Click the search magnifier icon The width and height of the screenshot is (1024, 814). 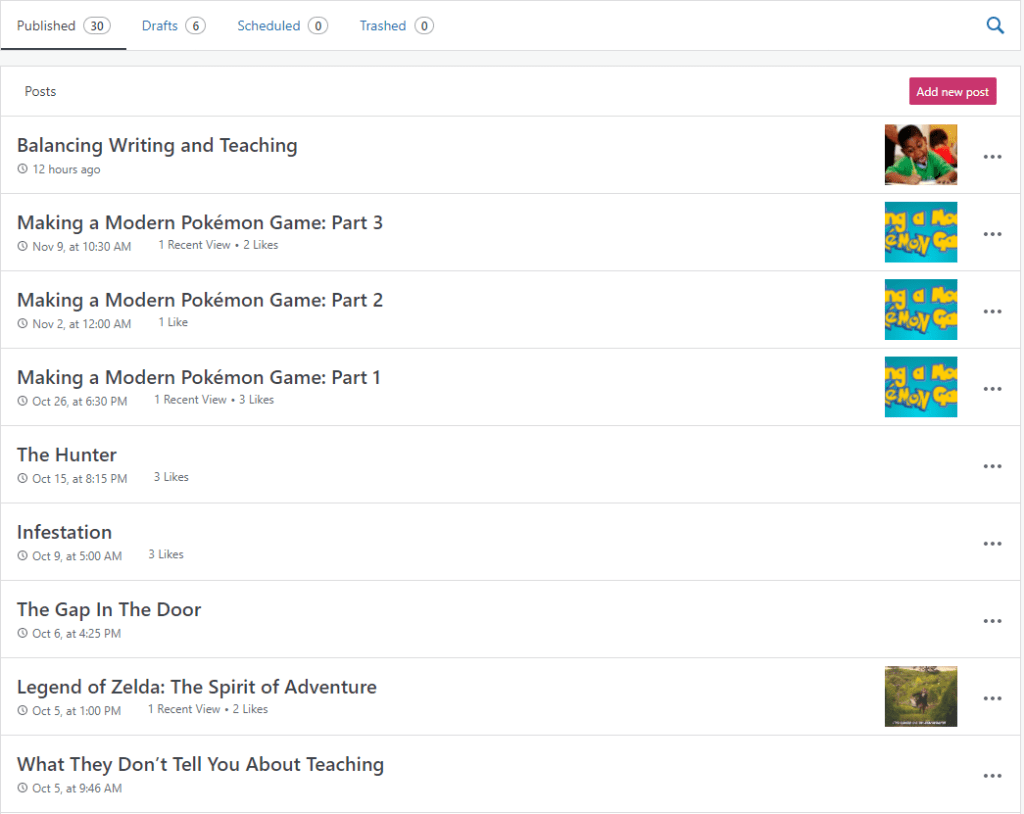tap(995, 26)
